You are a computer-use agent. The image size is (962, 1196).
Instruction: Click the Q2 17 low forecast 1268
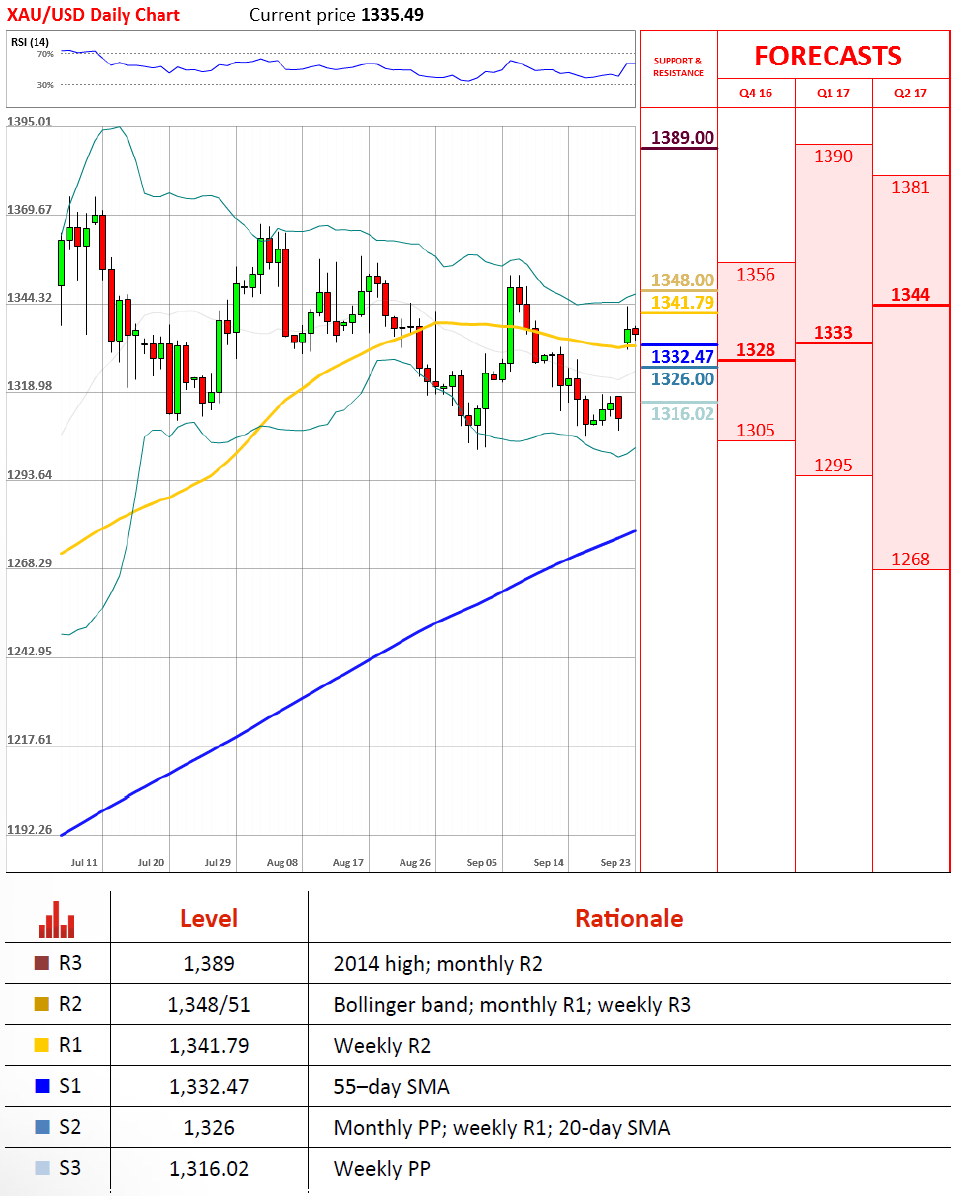click(x=910, y=559)
